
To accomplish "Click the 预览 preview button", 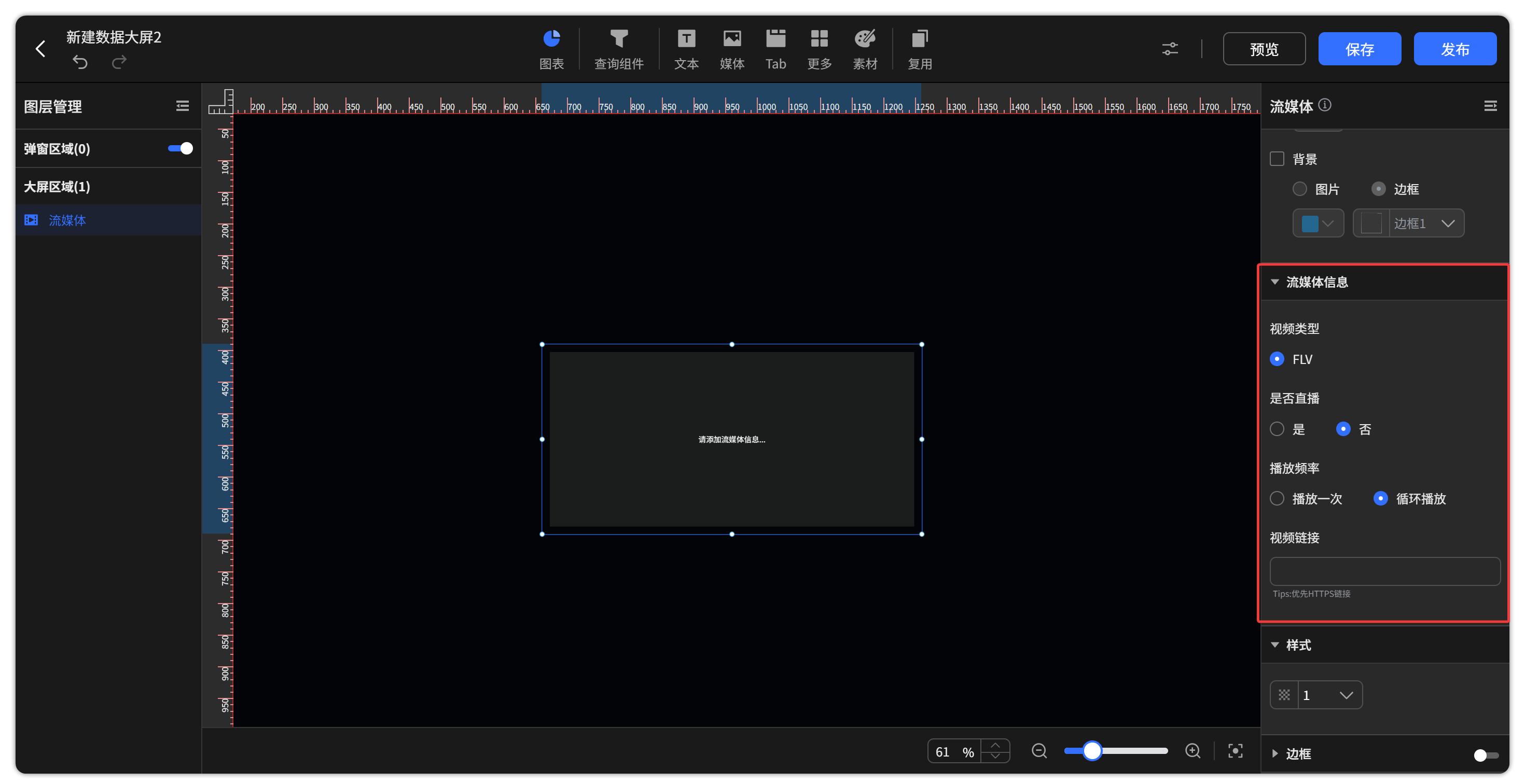I will [x=1264, y=49].
